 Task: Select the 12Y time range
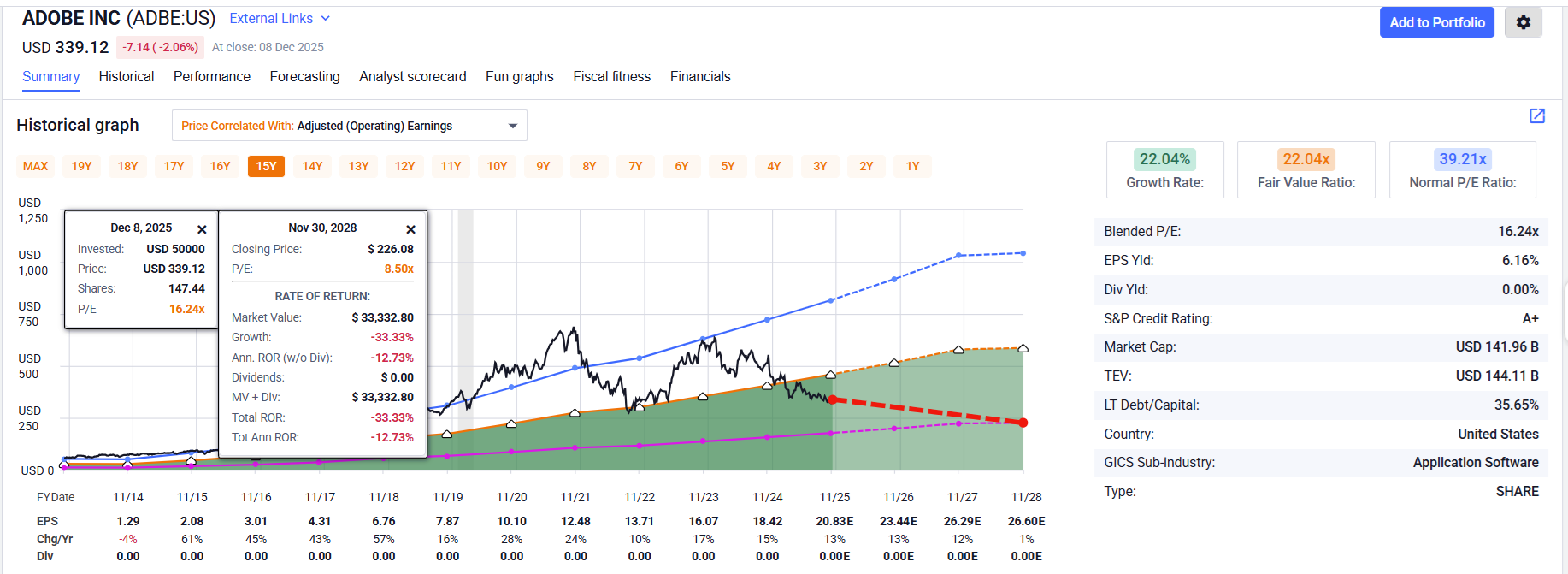405,166
